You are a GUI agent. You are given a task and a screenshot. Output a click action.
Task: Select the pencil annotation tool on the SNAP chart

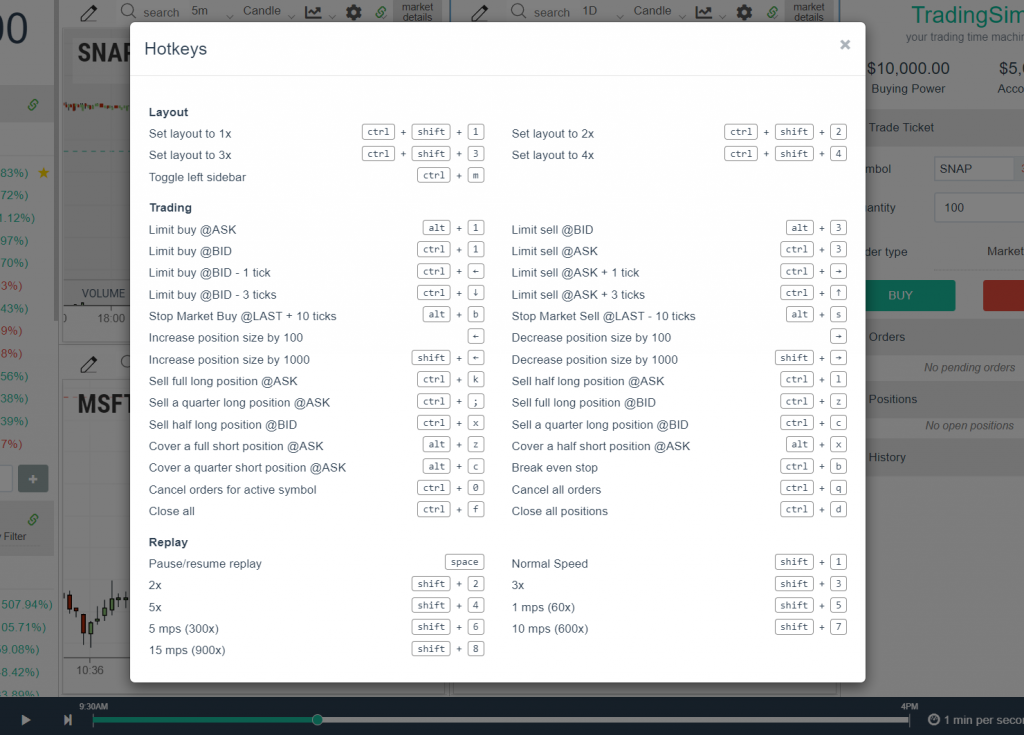(88, 13)
